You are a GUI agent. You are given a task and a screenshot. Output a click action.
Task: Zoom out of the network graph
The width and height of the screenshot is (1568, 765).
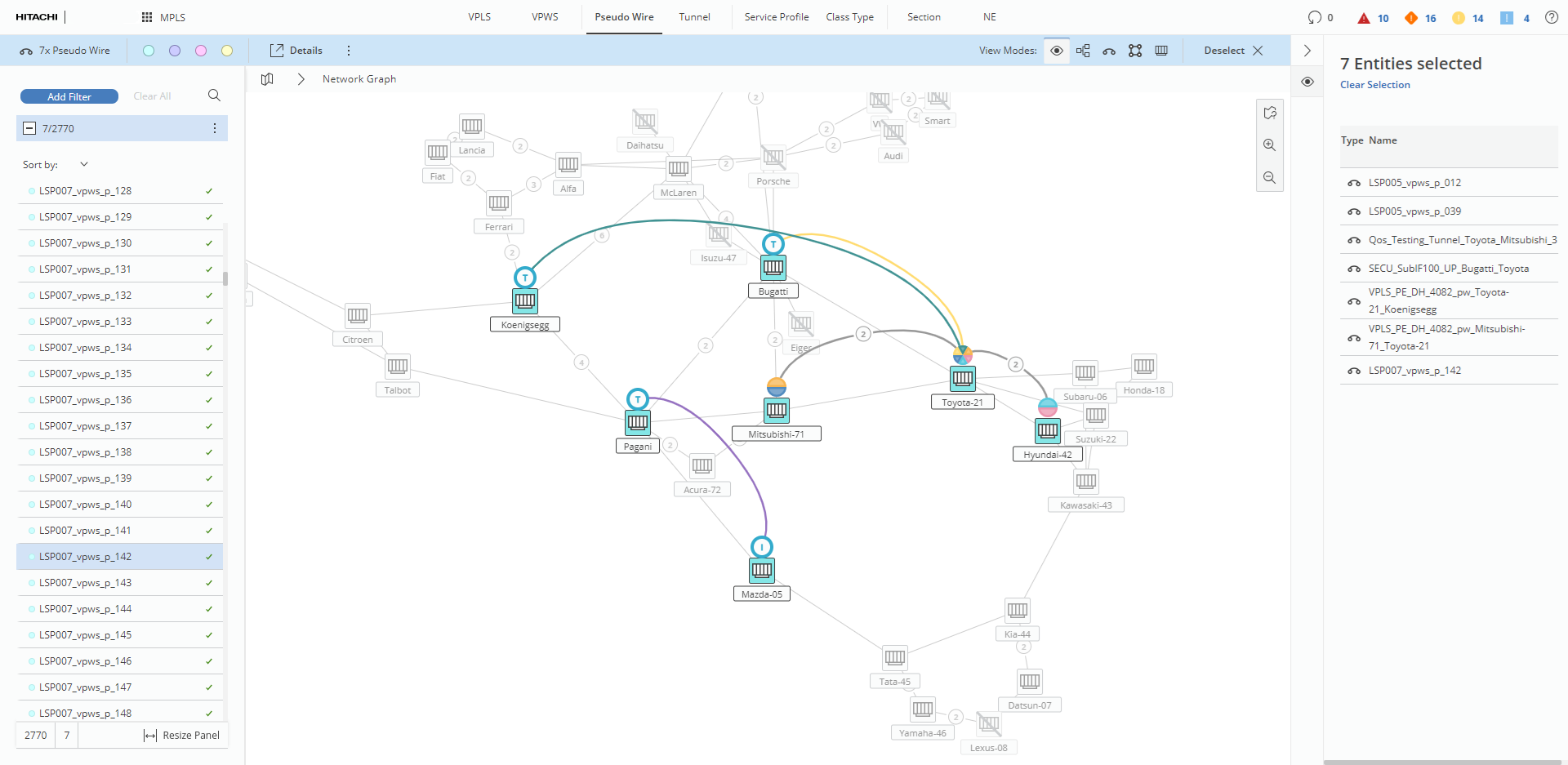(x=1269, y=178)
